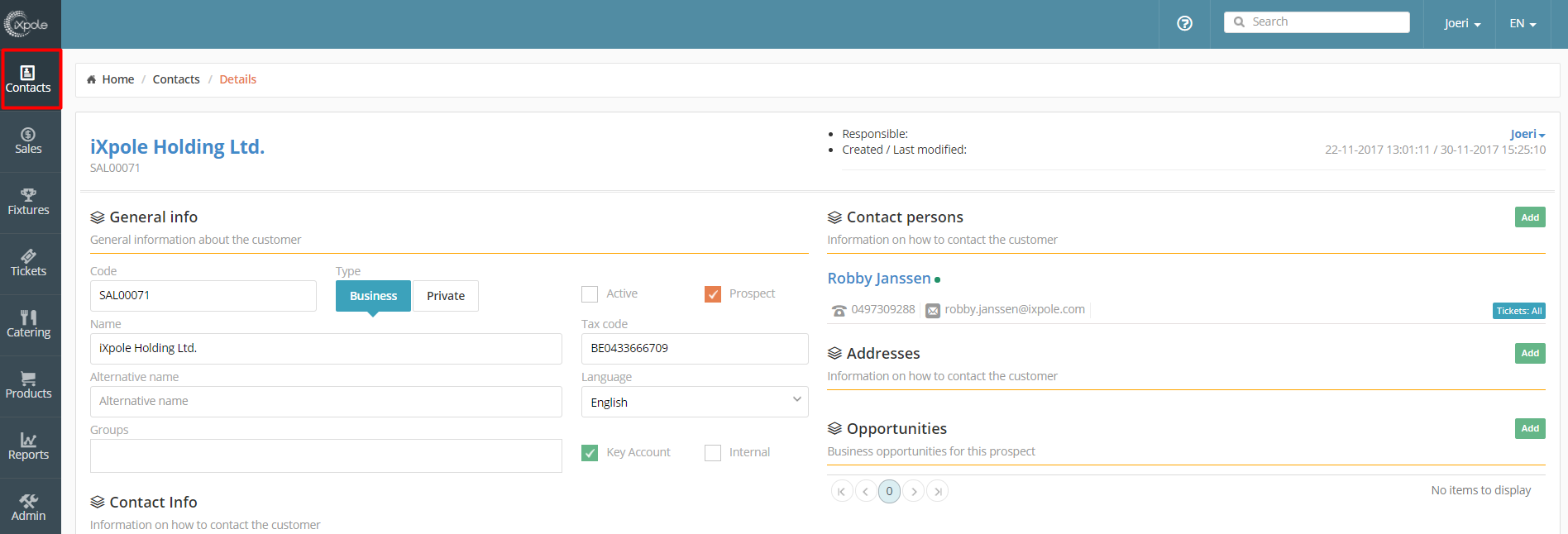
Task: Go to Contacts breadcrumb
Action: pos(176,79)
